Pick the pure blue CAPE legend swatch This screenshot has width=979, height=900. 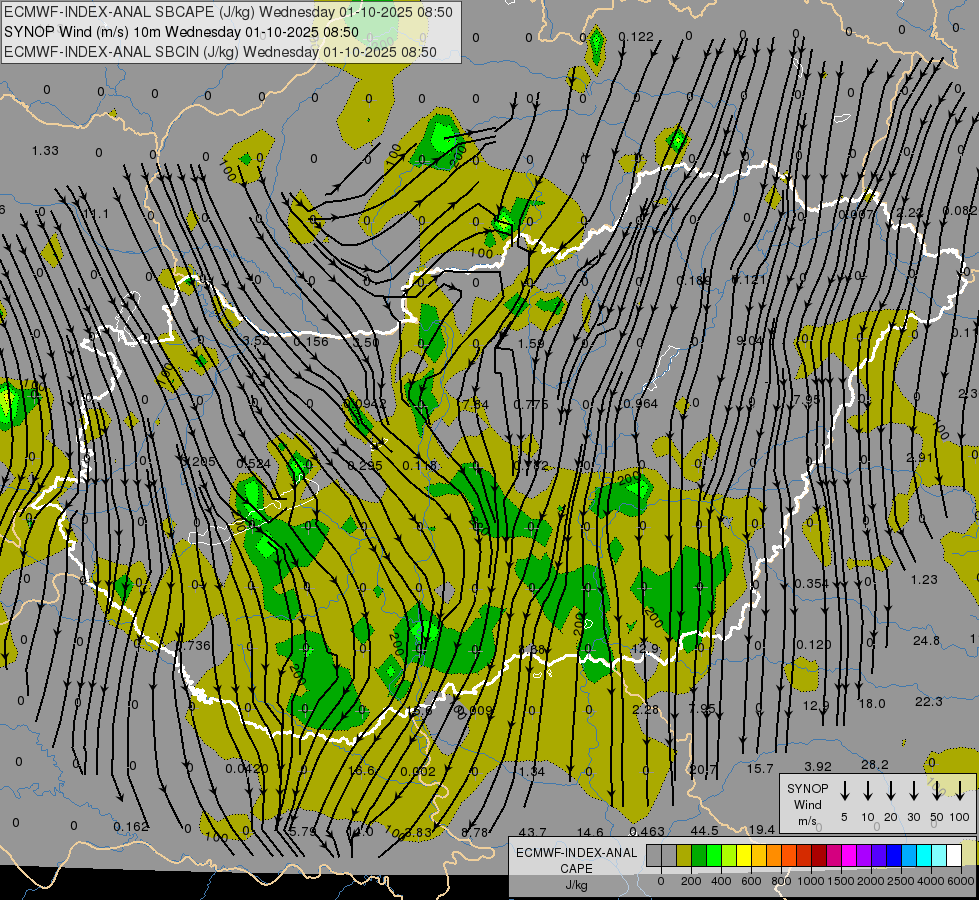tap(893, 855)
